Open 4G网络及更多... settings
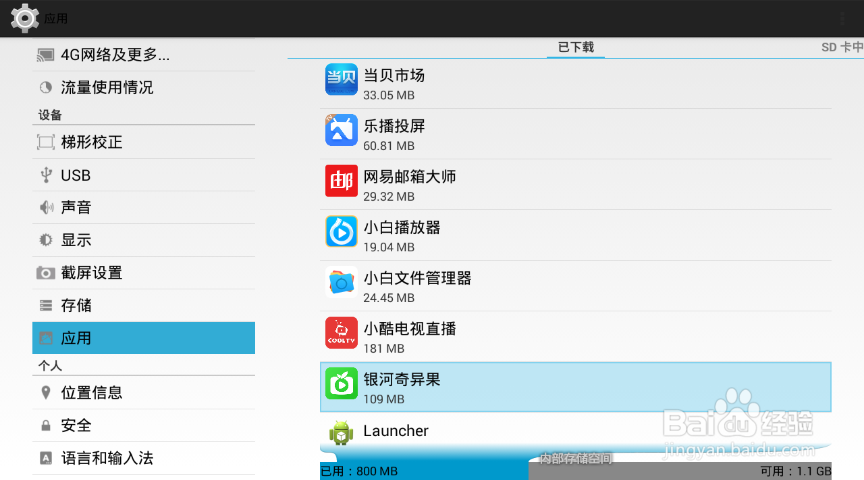This screenshot has height=480, width=864. tap(143, 55)
